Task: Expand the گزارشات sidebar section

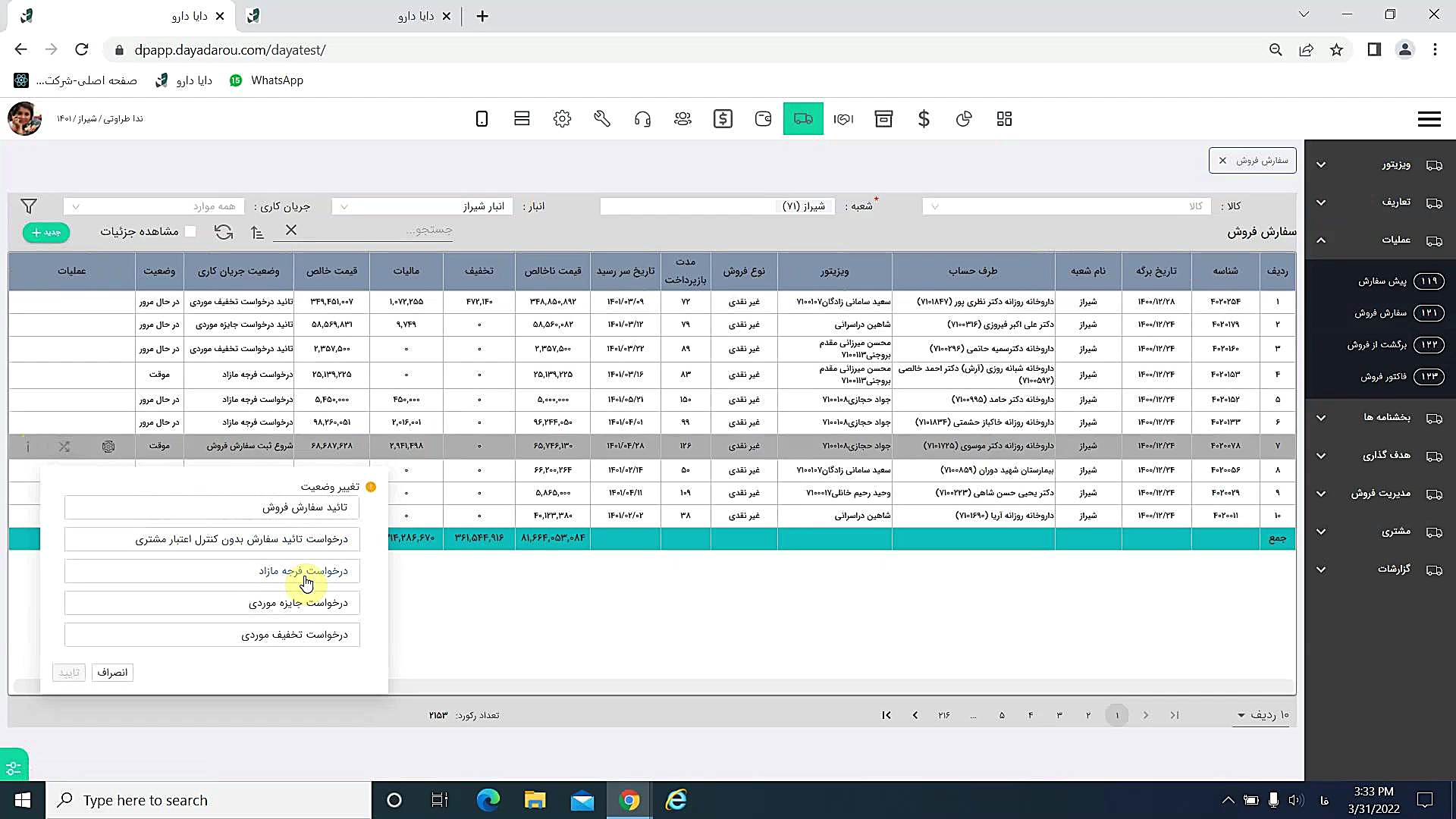Action: (1380, 570)
